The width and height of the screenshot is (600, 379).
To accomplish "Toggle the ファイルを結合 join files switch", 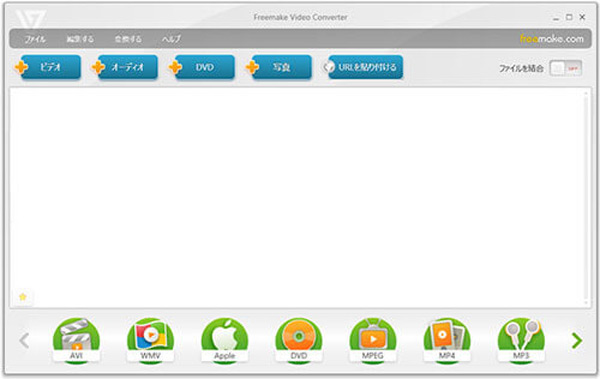I will (x=566, y=69).
